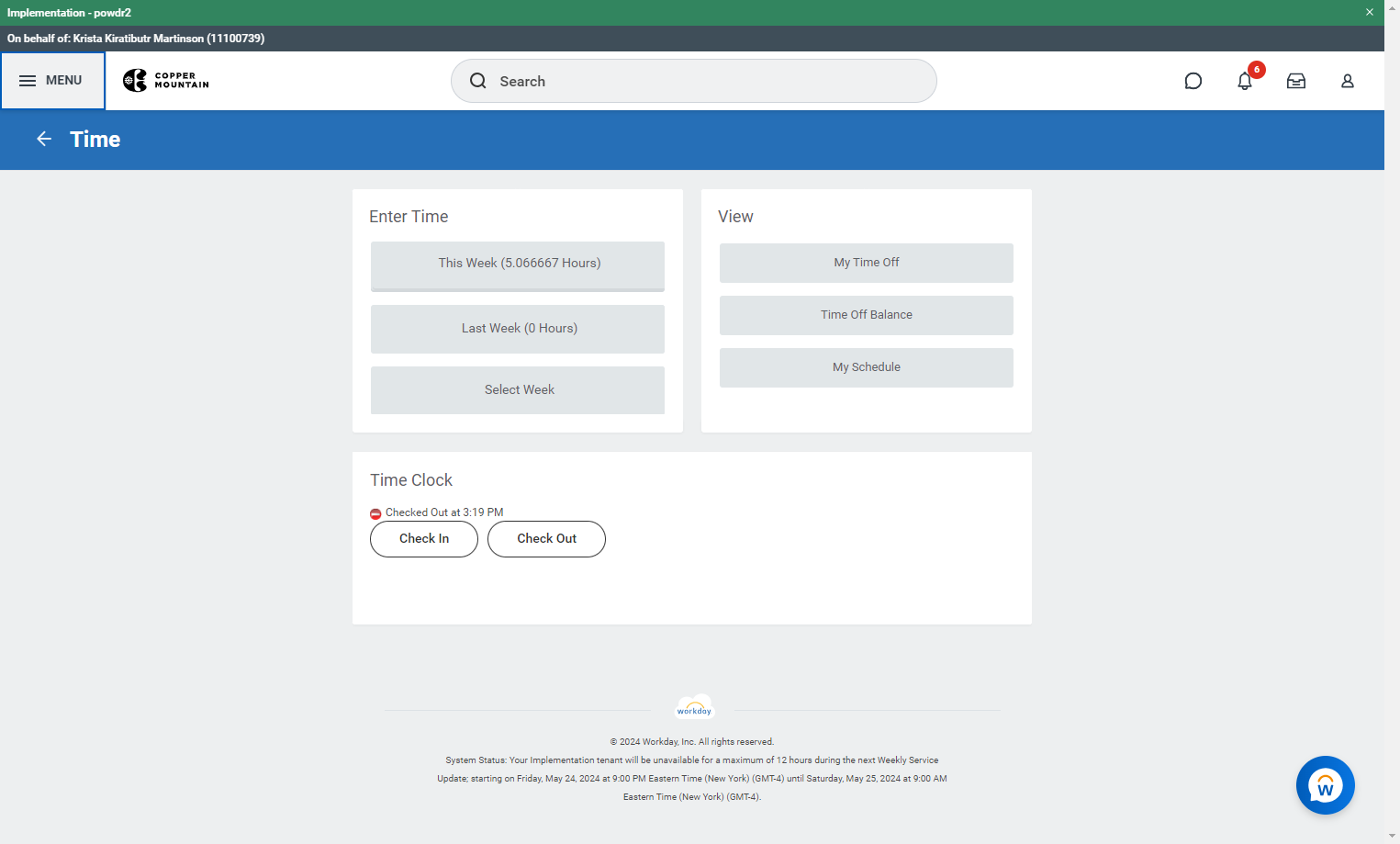Open Last Week (0 Hours)
1400x844 pixels.
[518, 329]
